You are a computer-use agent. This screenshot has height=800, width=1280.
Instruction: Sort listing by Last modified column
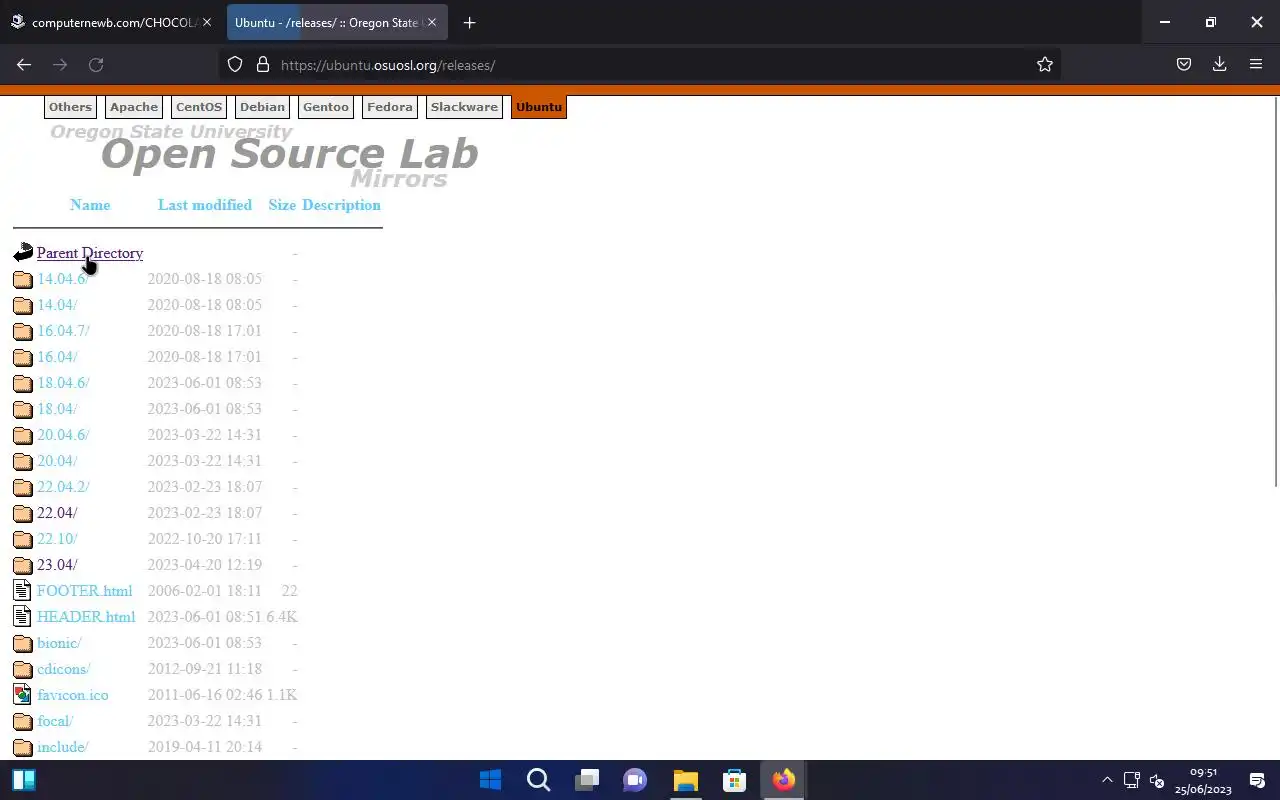(x=205, y=205)
